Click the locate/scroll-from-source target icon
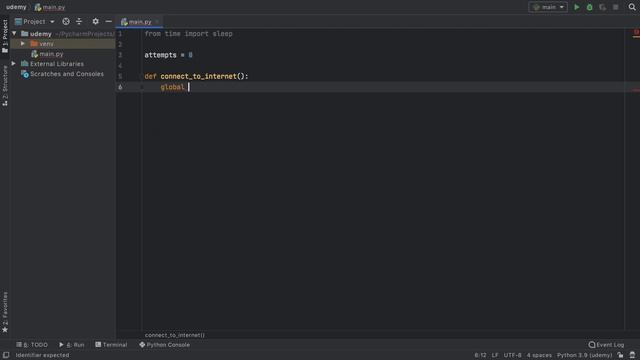 (x=66, y=22)
